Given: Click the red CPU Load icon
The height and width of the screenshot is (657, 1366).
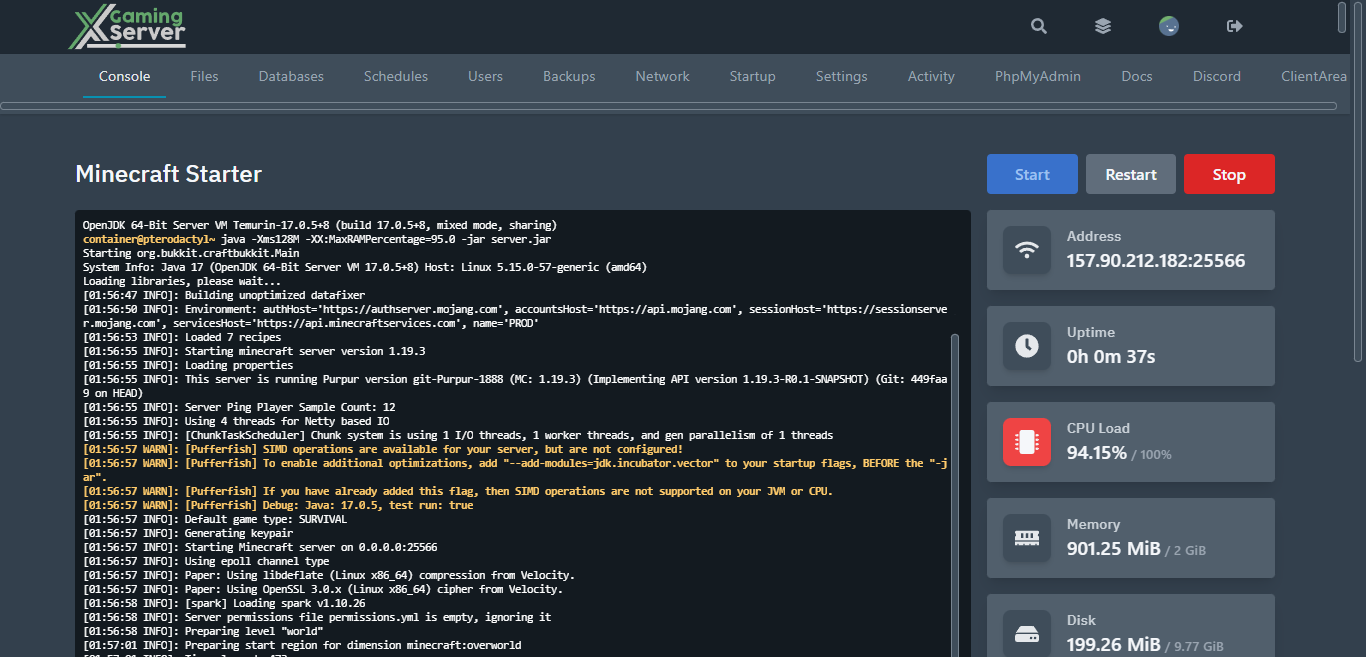Looking at the screenshot, I should click(x=1026, y=442).
